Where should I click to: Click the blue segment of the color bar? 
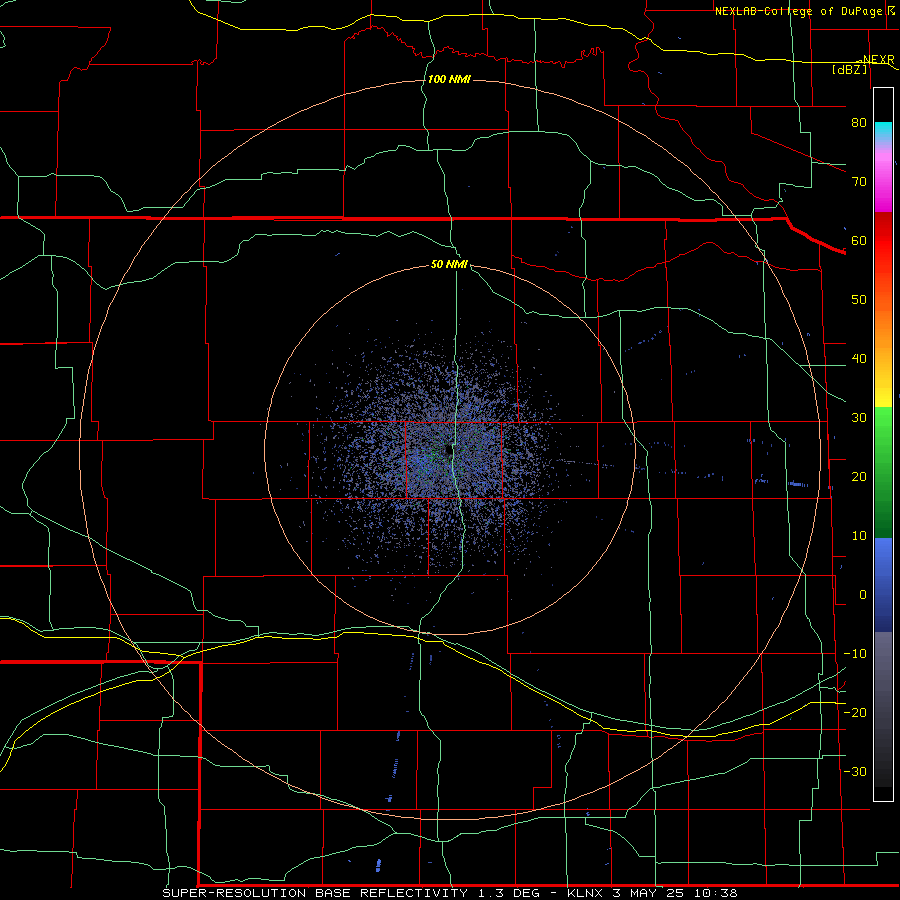(883, 585)
